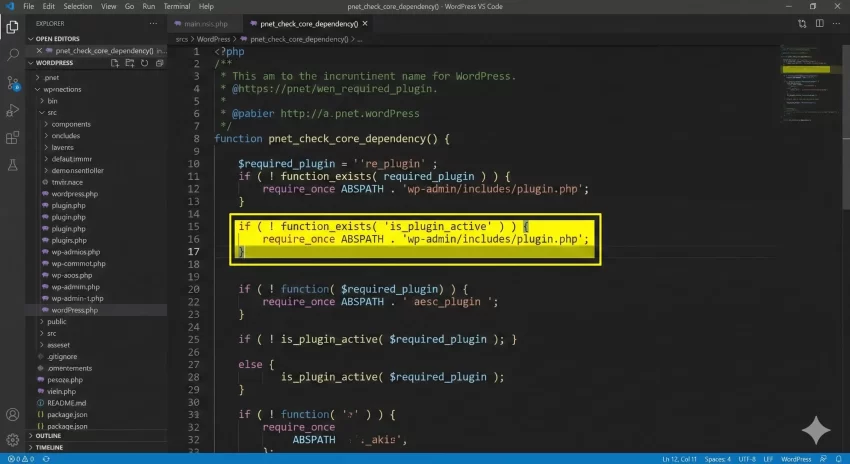Image resolution: width=850 pixels, height=464 pixels.
Task: Split the editor to the right
Action: tap(820, 23)
